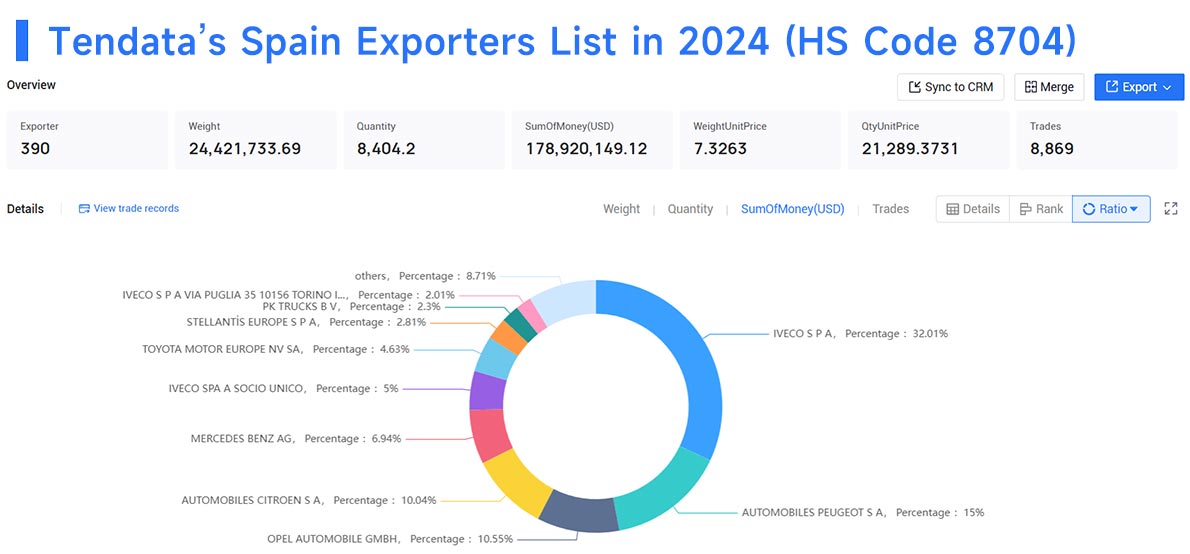Click the WeightUnitPrice card showing 7.3263
1190x554 pixels.
coord(760,140)
